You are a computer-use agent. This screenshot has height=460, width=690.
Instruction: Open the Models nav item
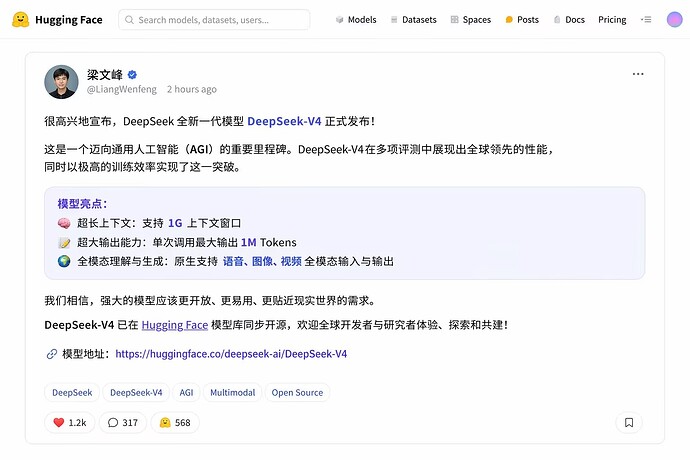[x=356, y=20]
